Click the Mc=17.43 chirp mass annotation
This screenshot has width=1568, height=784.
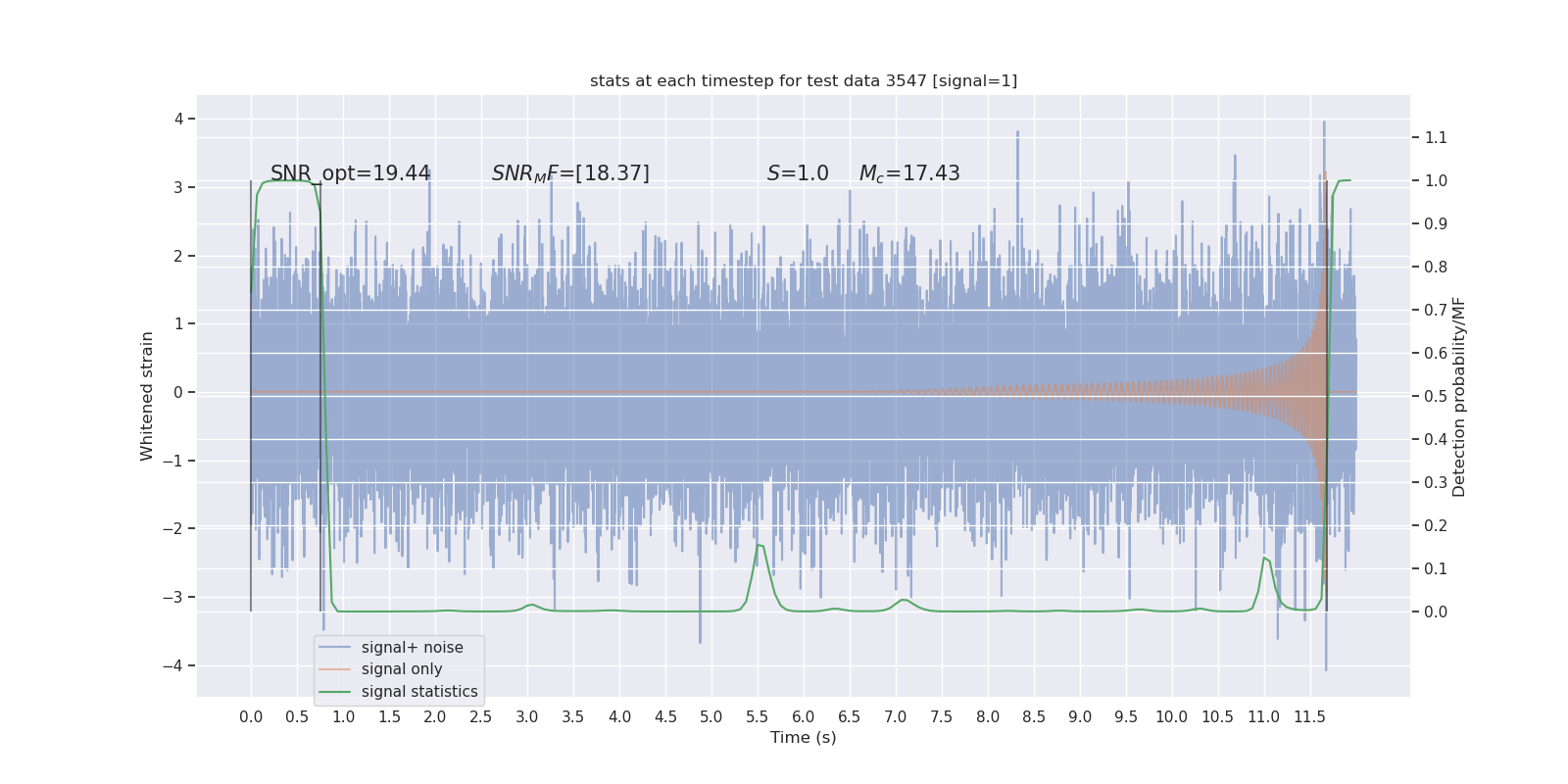tap(909, 173)
